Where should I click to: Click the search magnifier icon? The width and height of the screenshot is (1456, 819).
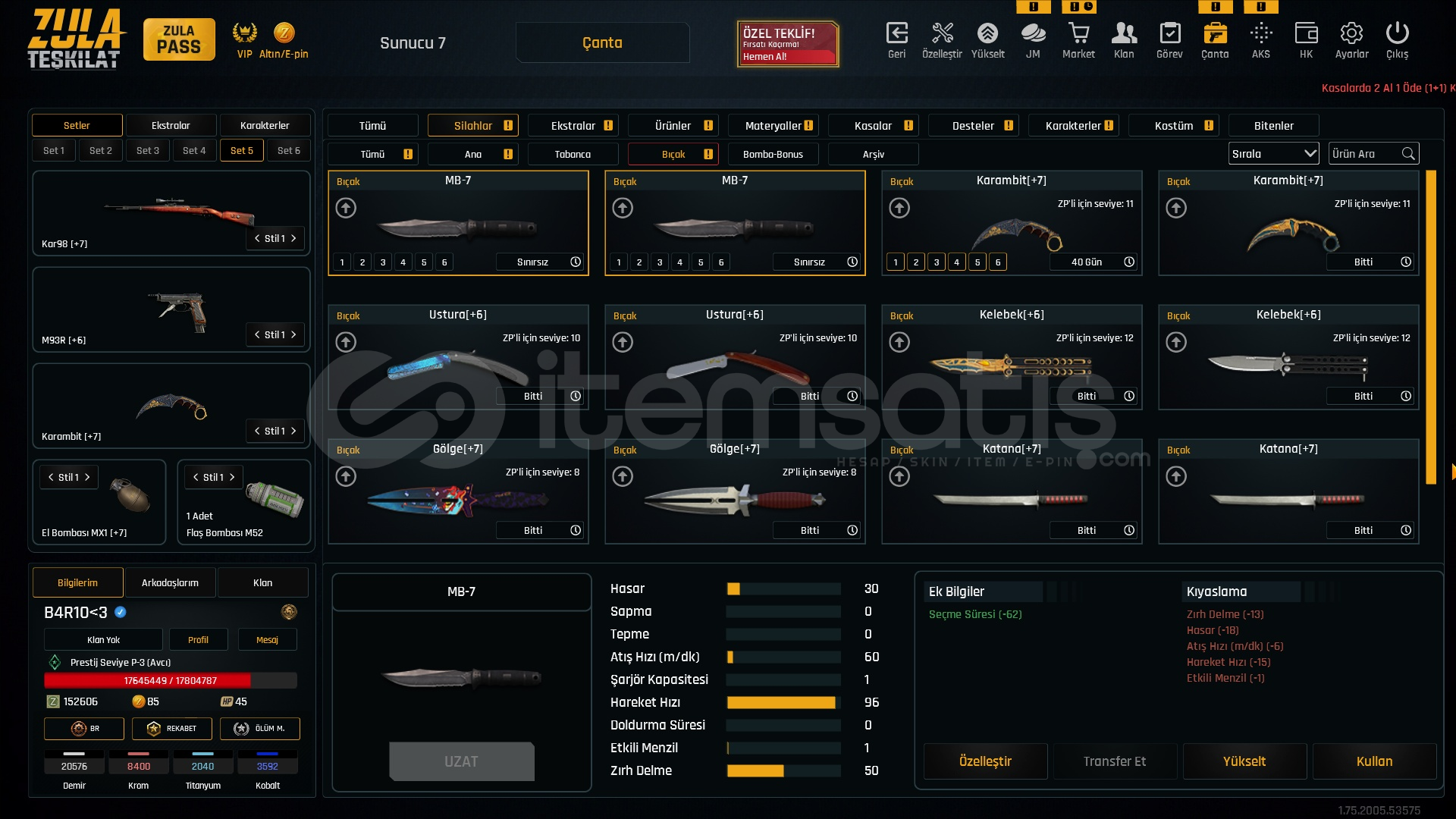tap(1408, 153)
